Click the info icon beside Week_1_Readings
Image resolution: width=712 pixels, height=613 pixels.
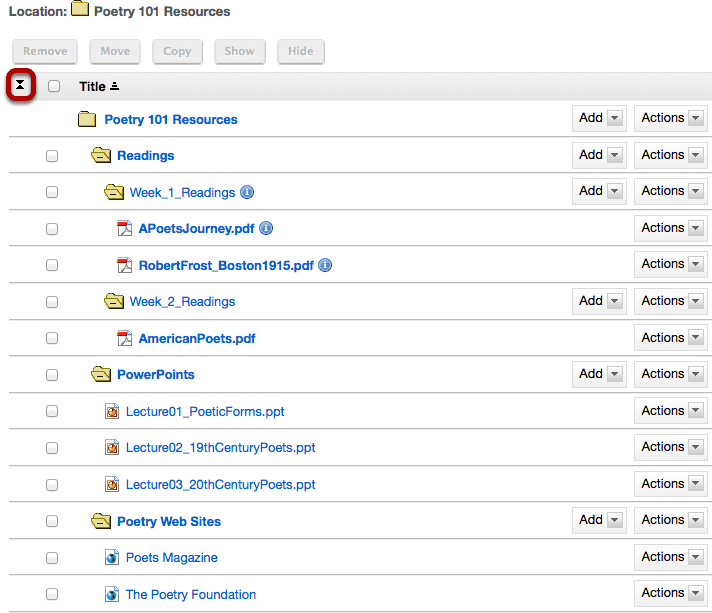[247, 193]
